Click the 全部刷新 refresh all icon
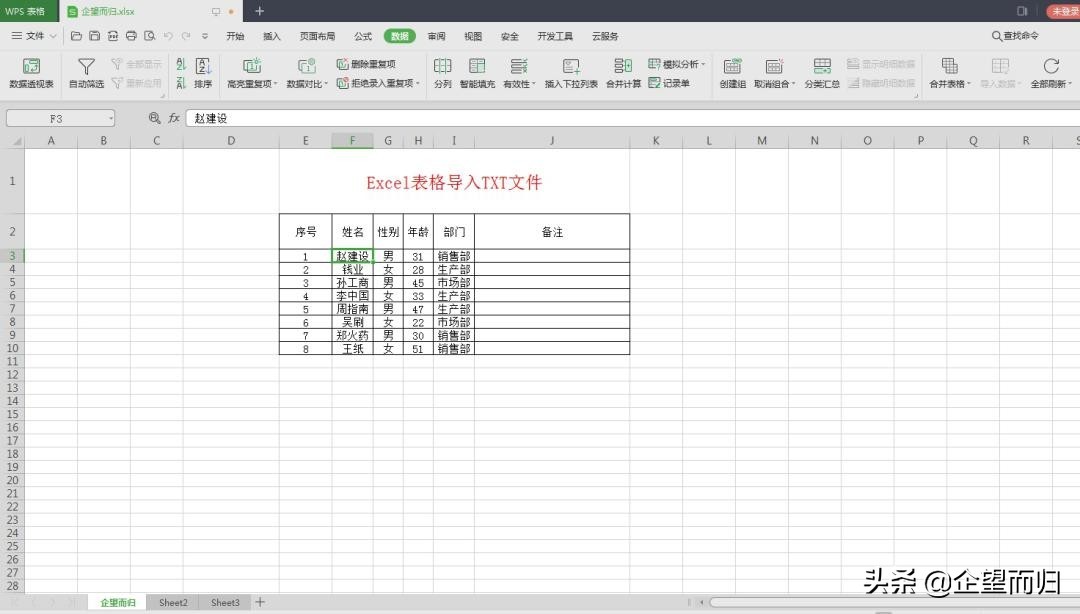The image size is (1080, 614). 1051,66
